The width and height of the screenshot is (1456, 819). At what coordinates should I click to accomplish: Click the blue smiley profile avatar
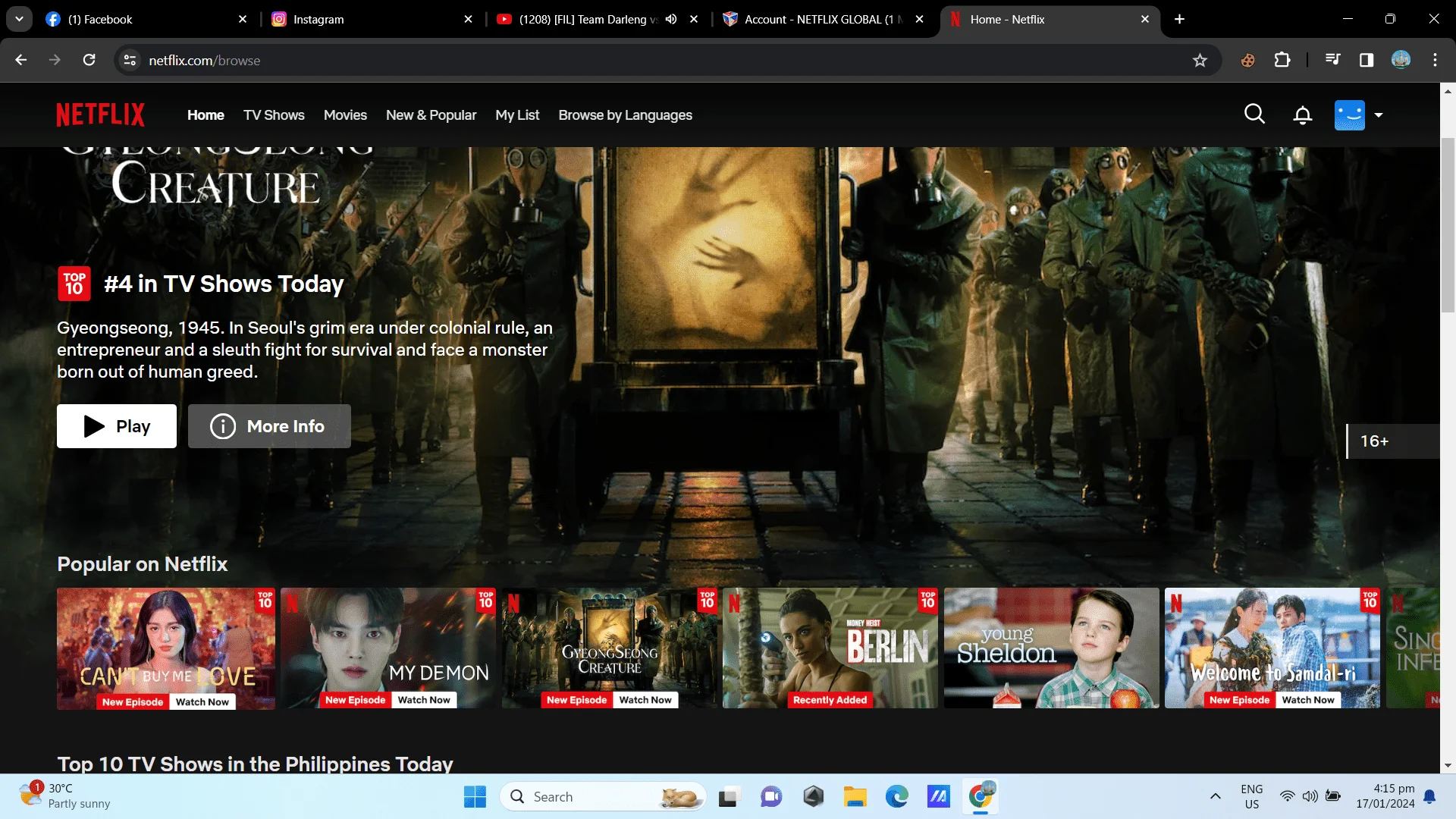point(1349,115)
